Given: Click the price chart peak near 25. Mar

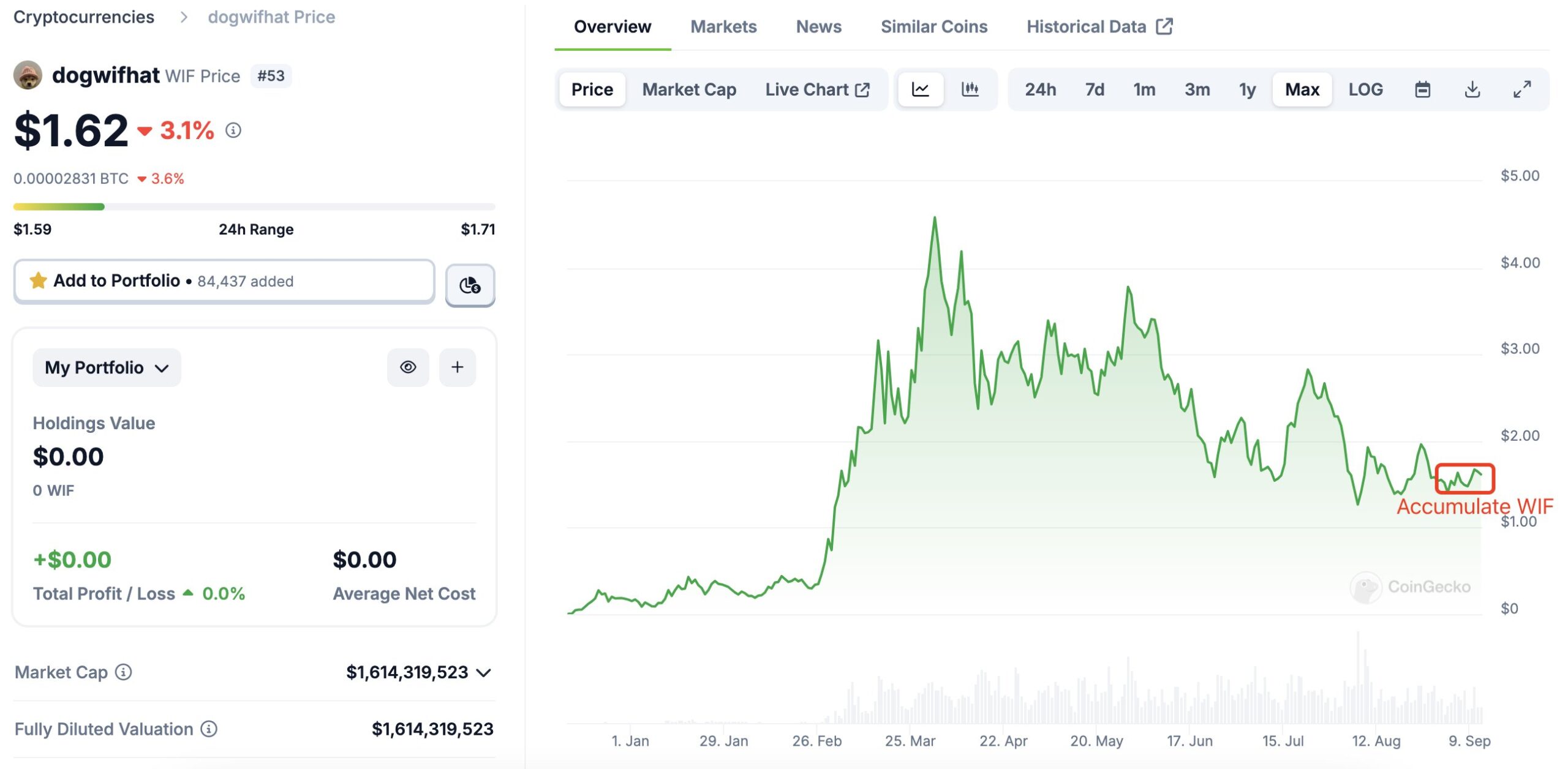Looking at the screenshot, I should coord(934,218).
